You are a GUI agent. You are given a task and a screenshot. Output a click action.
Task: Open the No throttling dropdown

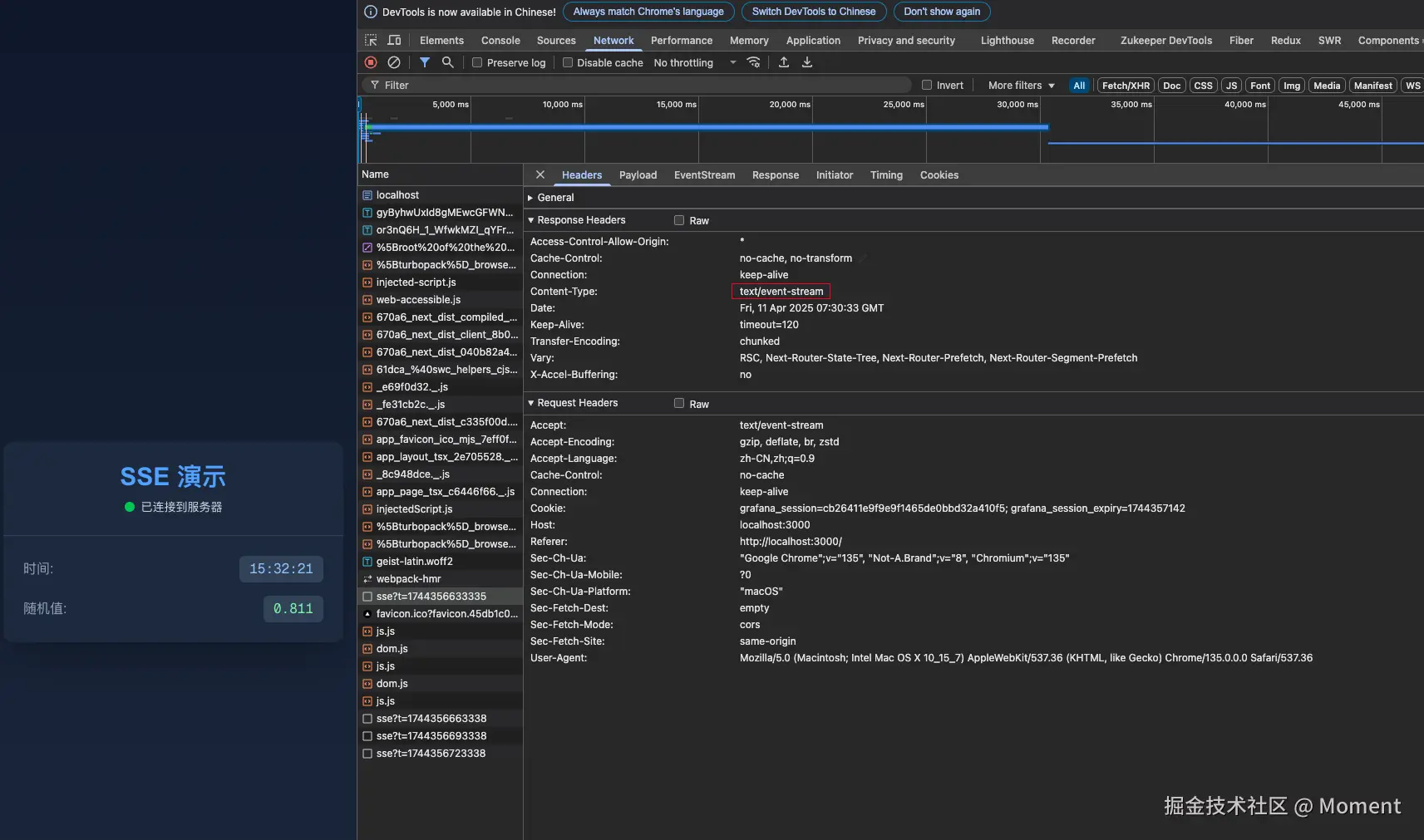click(694, 62)
